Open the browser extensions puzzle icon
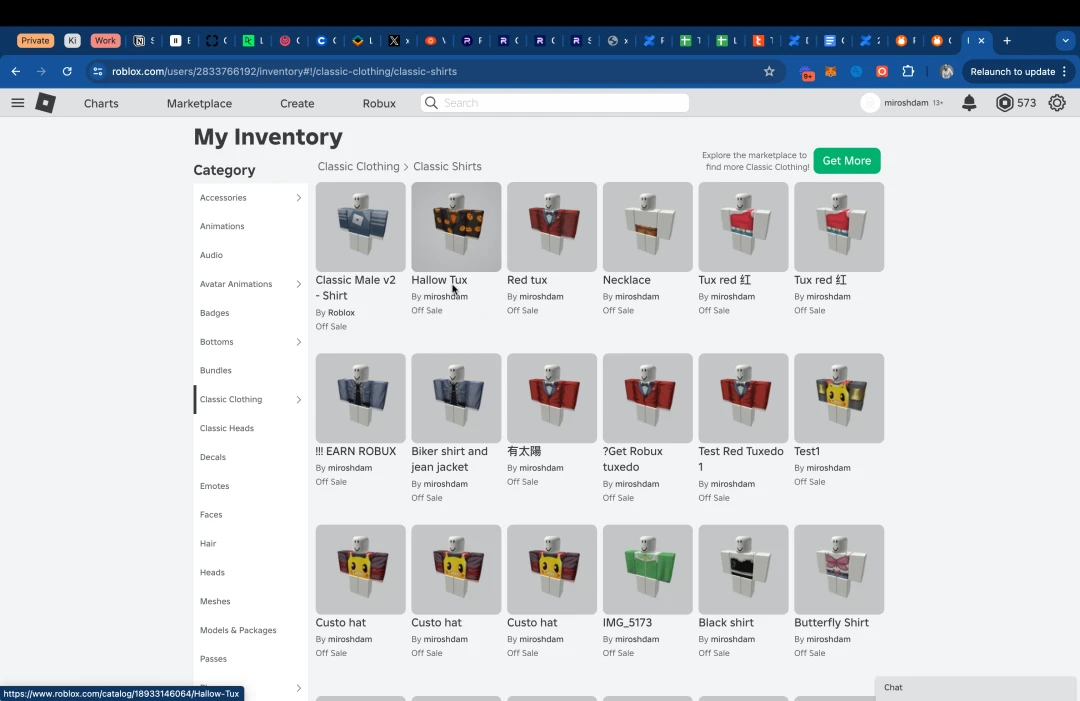The width and height of the screenshot is (1080, 701). coord(908,71)
